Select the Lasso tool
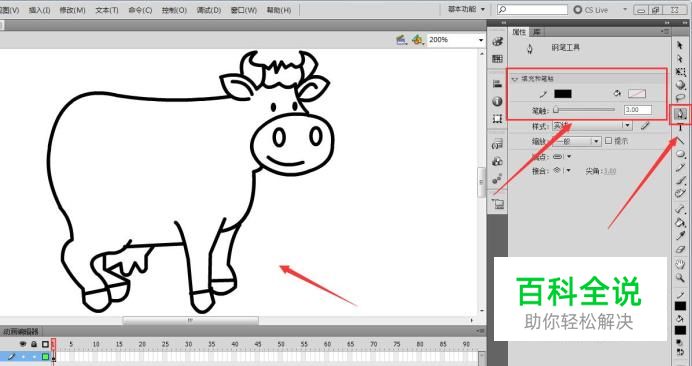This screenshot has height=366, width=692. (x=680, y=98)
